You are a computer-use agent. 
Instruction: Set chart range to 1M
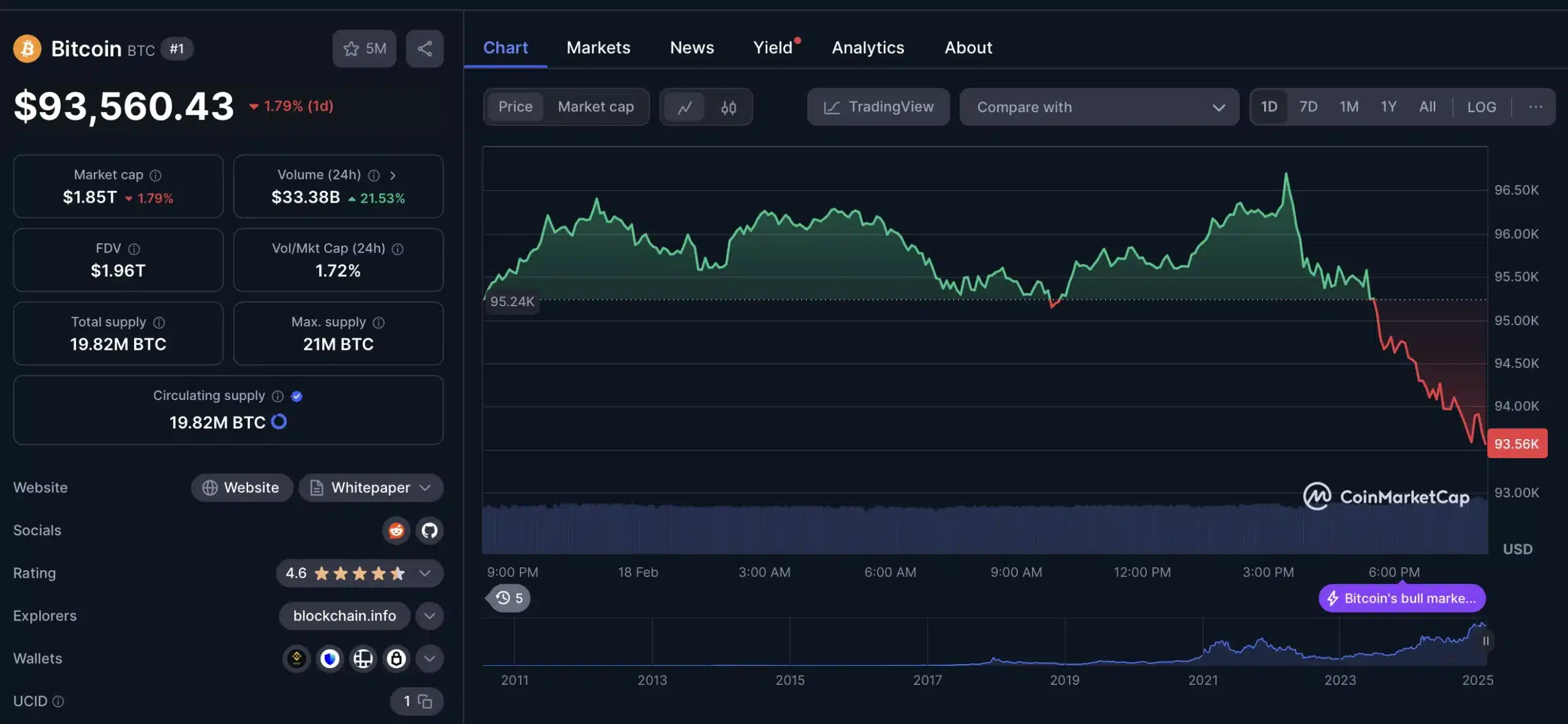point(1349,107)
